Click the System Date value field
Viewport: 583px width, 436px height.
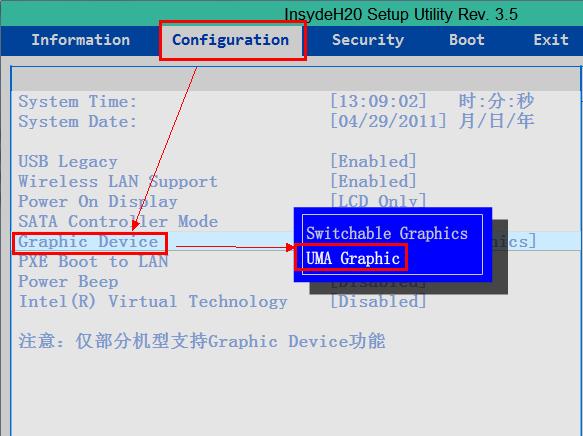[x=388, y=122]
